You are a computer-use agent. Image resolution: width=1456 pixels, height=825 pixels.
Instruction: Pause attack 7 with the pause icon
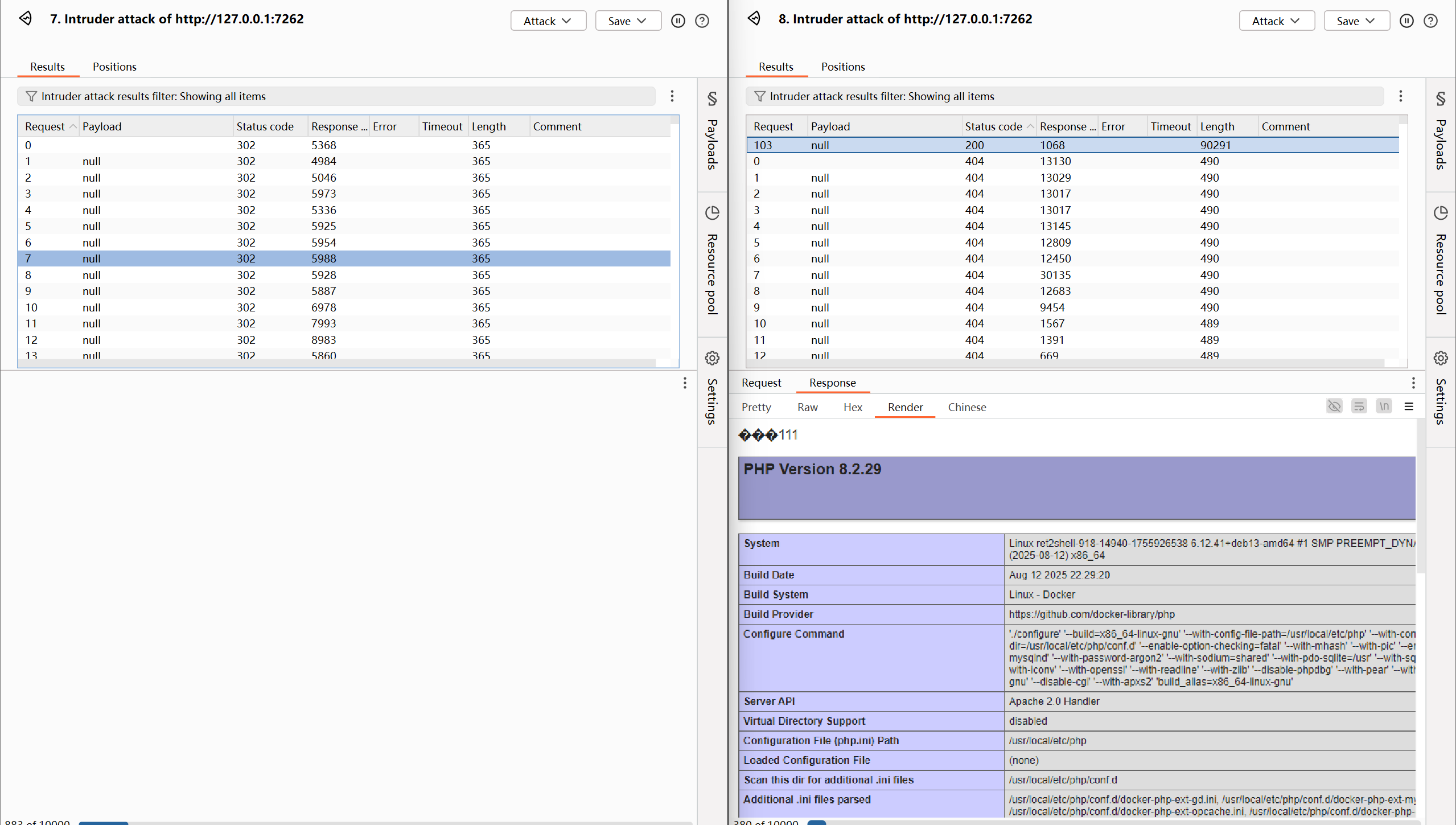[677, 21]
